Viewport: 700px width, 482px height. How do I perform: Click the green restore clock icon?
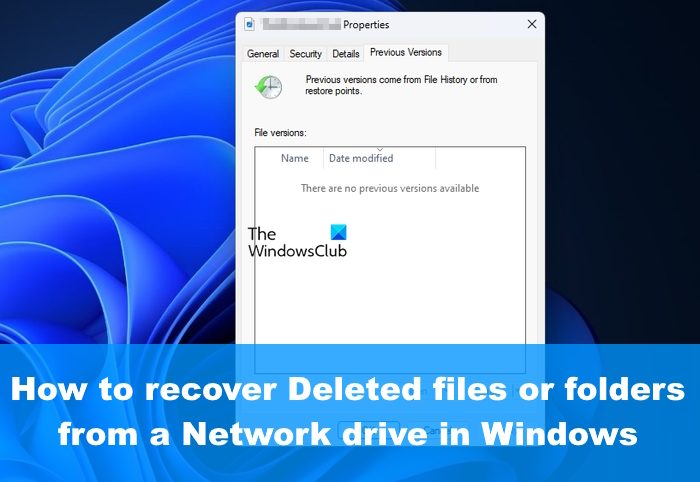click(x=268, y=87)
